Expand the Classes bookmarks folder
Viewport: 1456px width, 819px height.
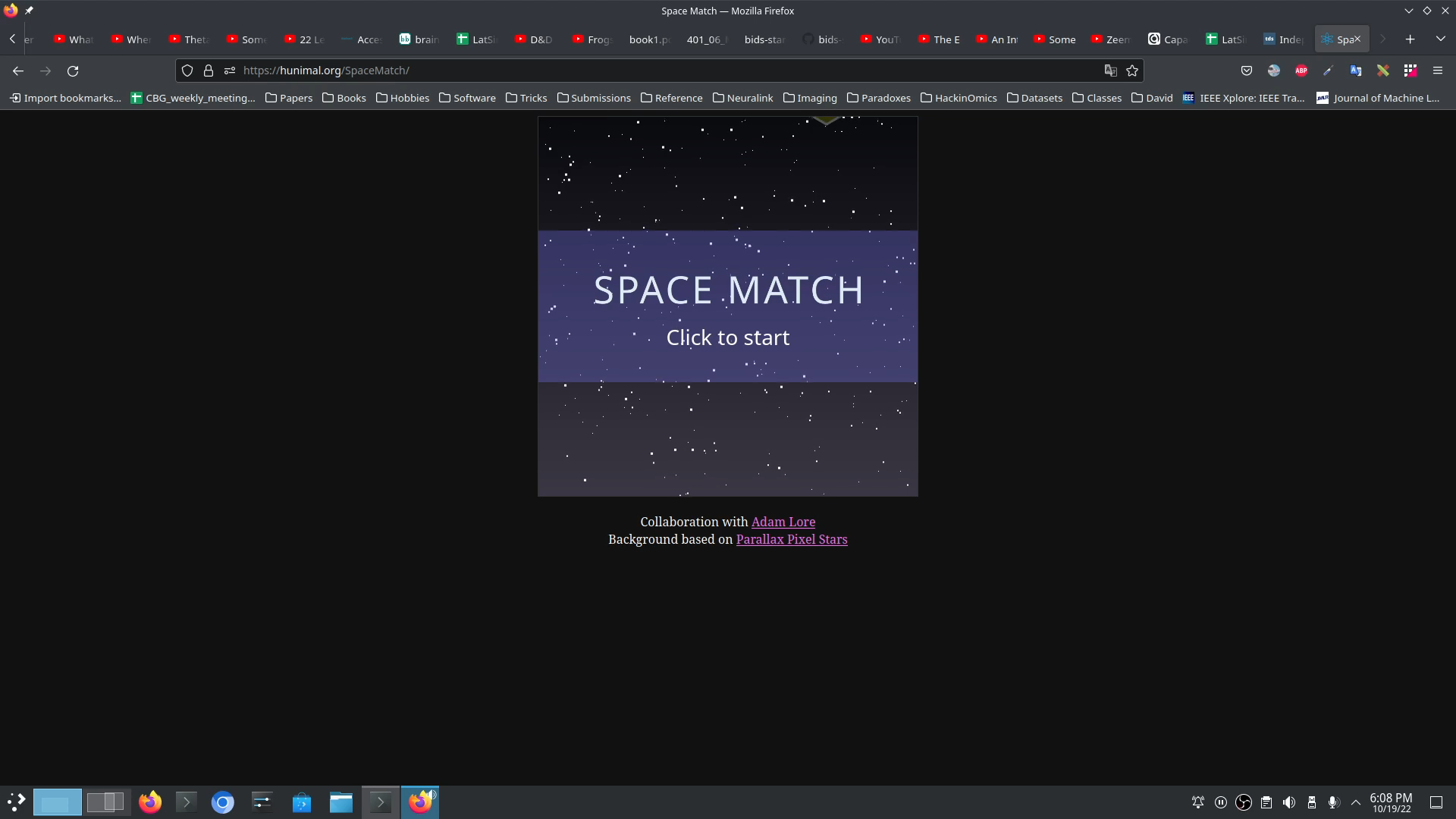click(1097, 98)
